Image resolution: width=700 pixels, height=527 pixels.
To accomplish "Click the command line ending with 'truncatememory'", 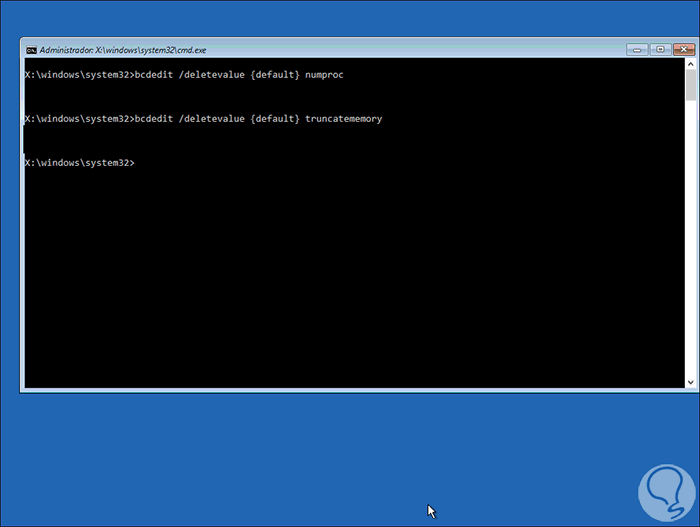I will [x=204, y=119].
